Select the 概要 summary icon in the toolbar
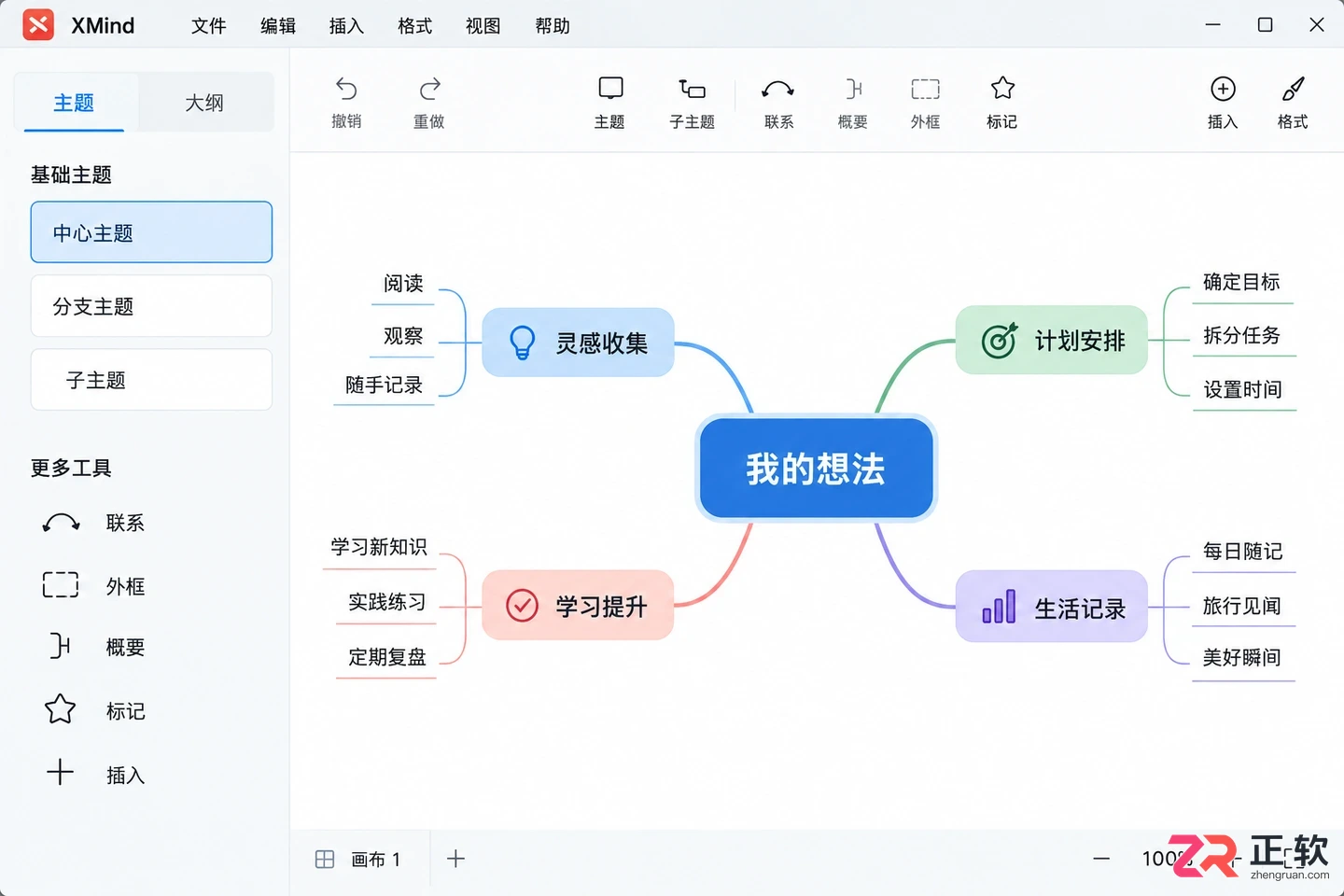Viewport: 1344px width, 896px height. [x=853, y=89]
